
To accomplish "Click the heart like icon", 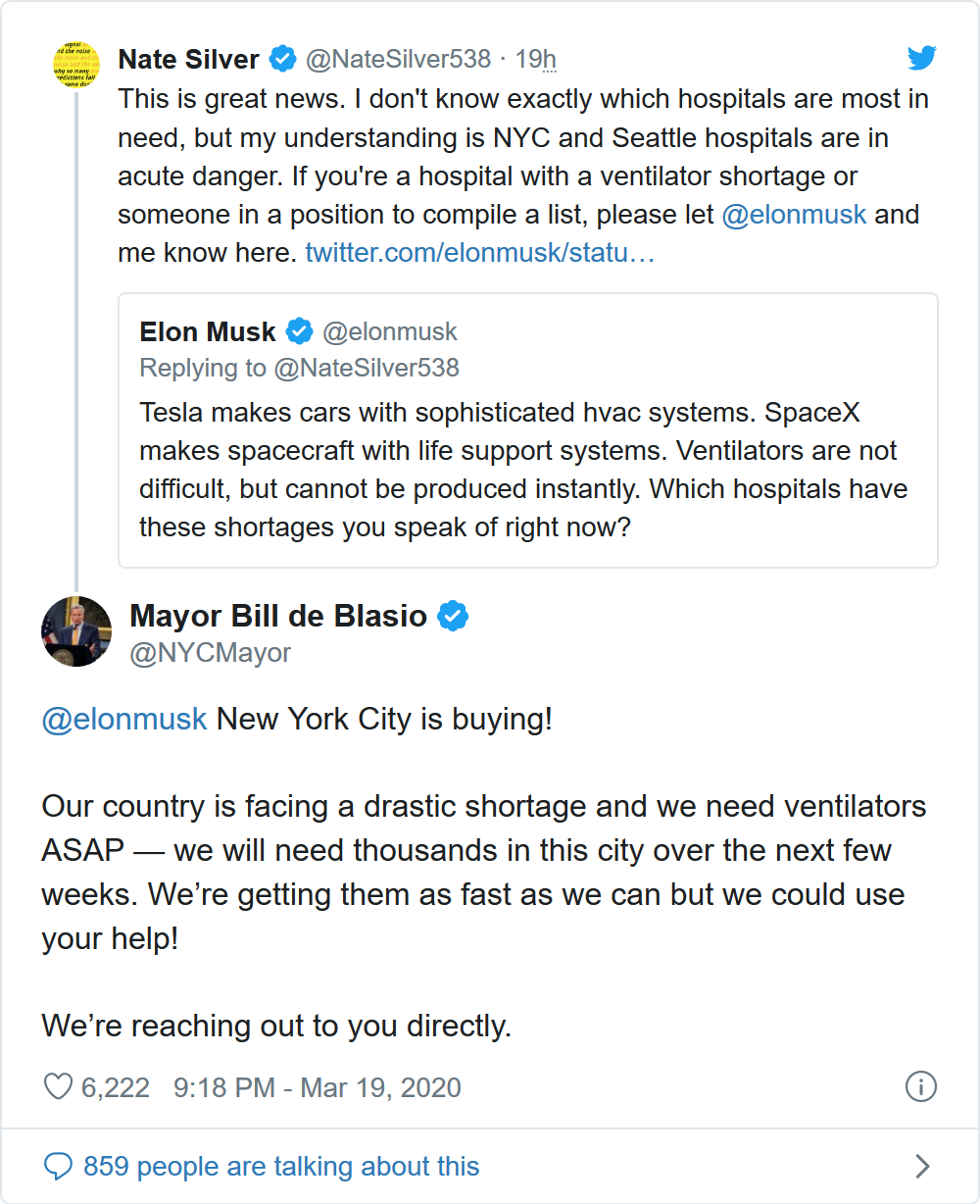I will (59, 1087).
